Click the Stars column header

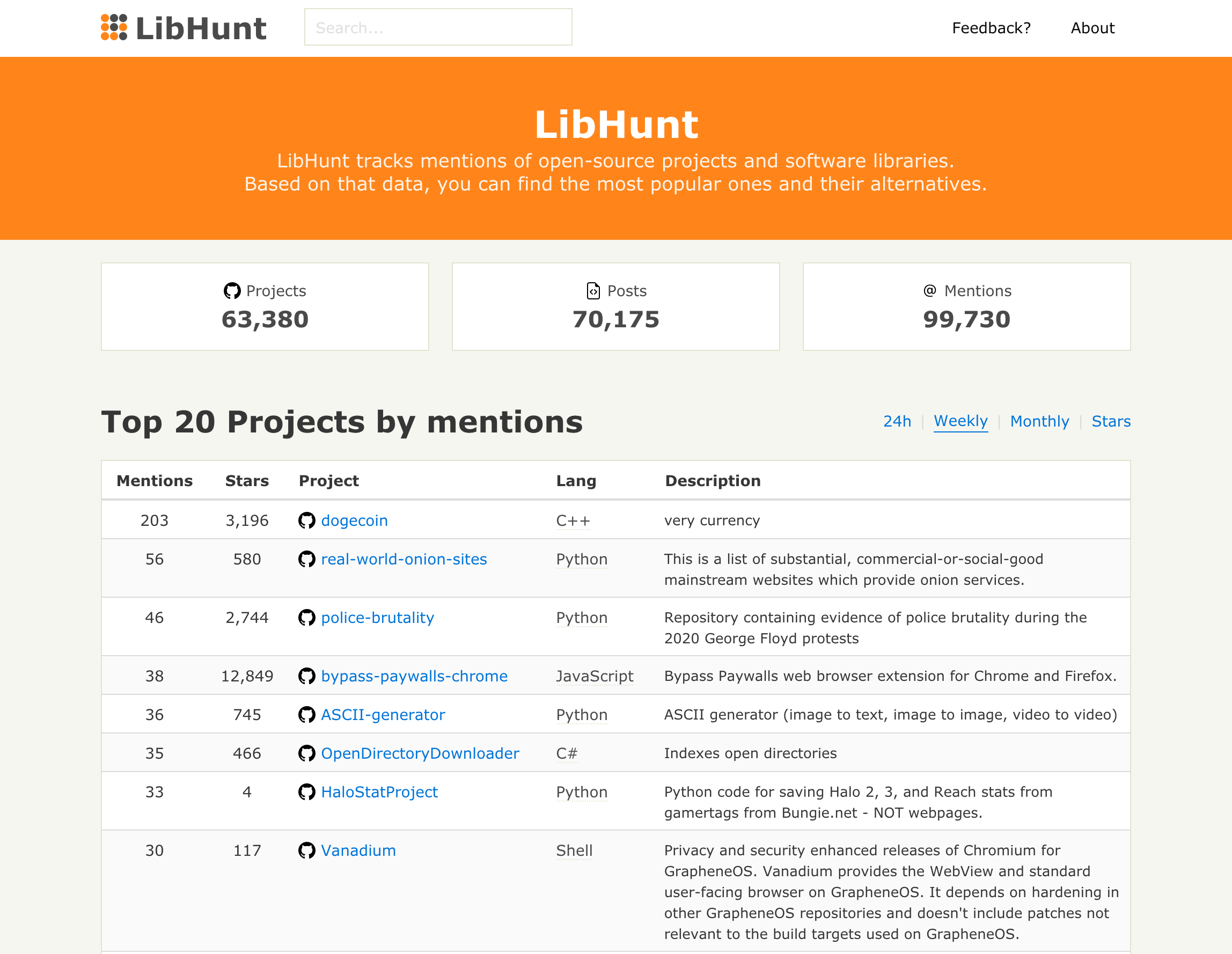[247, 481]
